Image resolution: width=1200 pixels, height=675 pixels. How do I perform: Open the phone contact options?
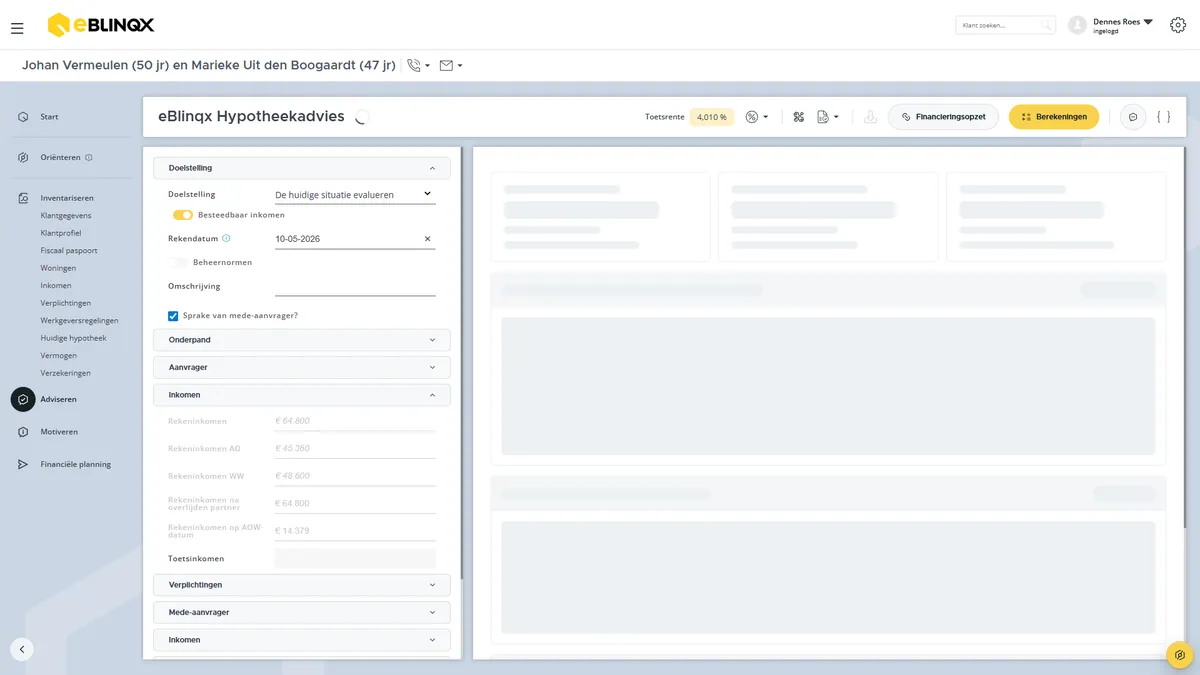click(x=419, y=66)
